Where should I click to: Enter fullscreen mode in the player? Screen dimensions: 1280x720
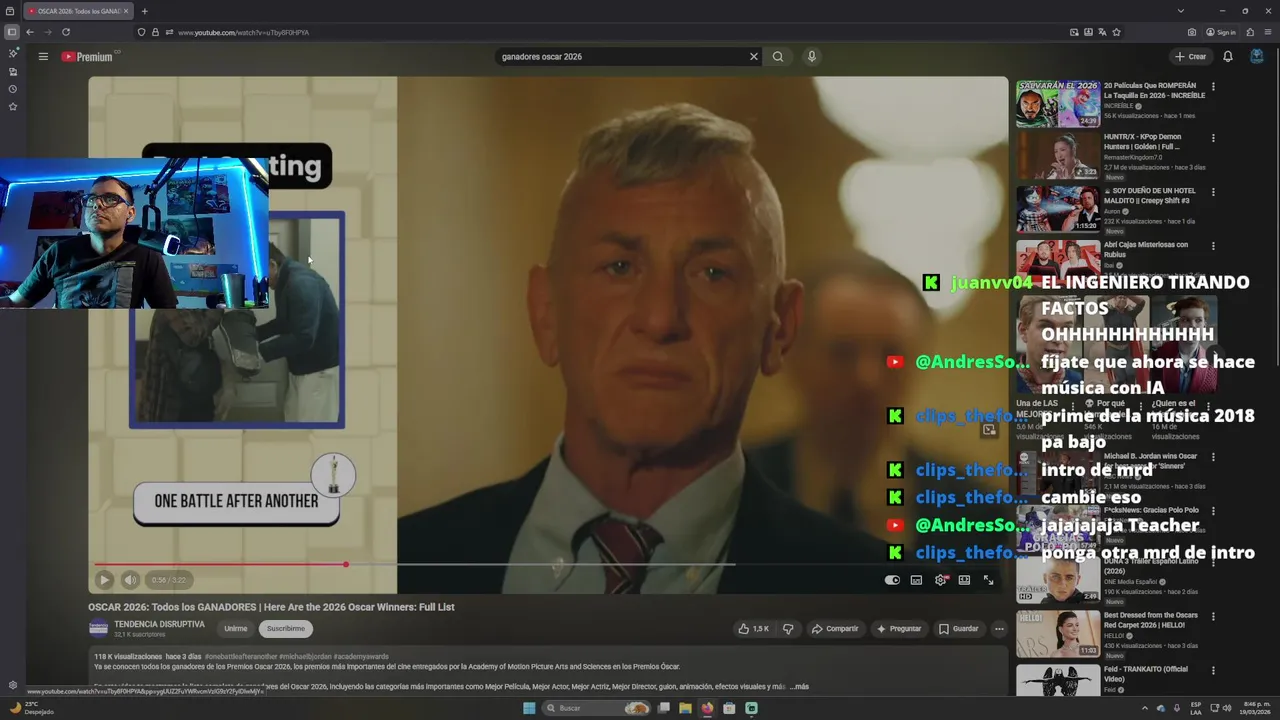[x=988, y=580]
